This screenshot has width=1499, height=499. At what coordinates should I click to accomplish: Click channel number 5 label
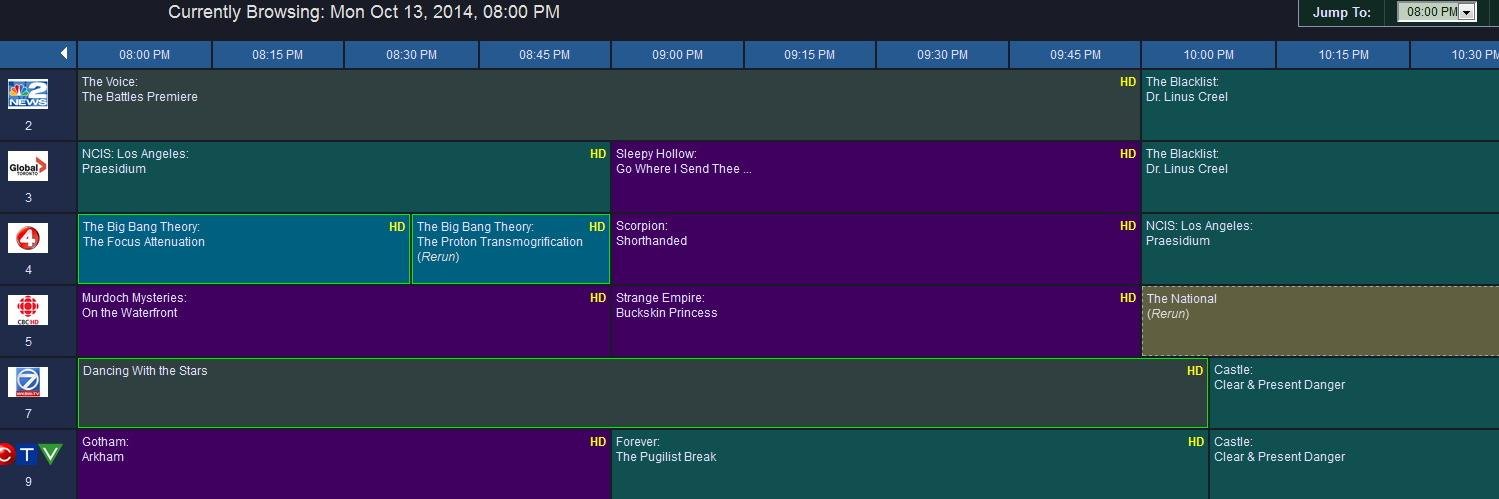coord(28,342)
